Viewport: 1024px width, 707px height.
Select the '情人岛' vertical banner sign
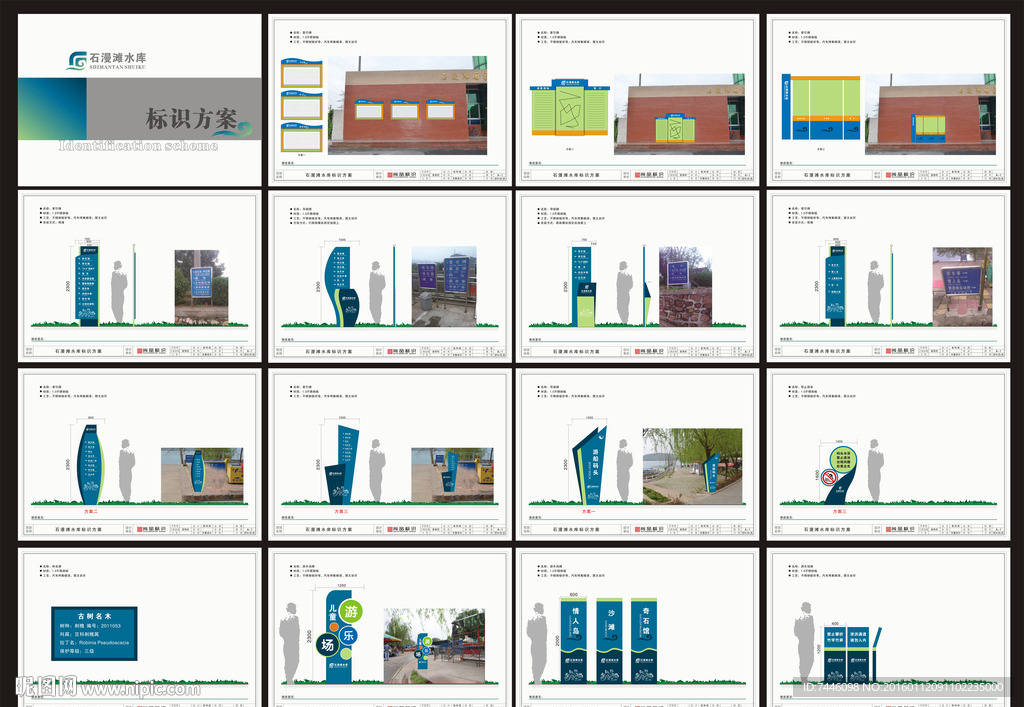[x=574, y=640]
